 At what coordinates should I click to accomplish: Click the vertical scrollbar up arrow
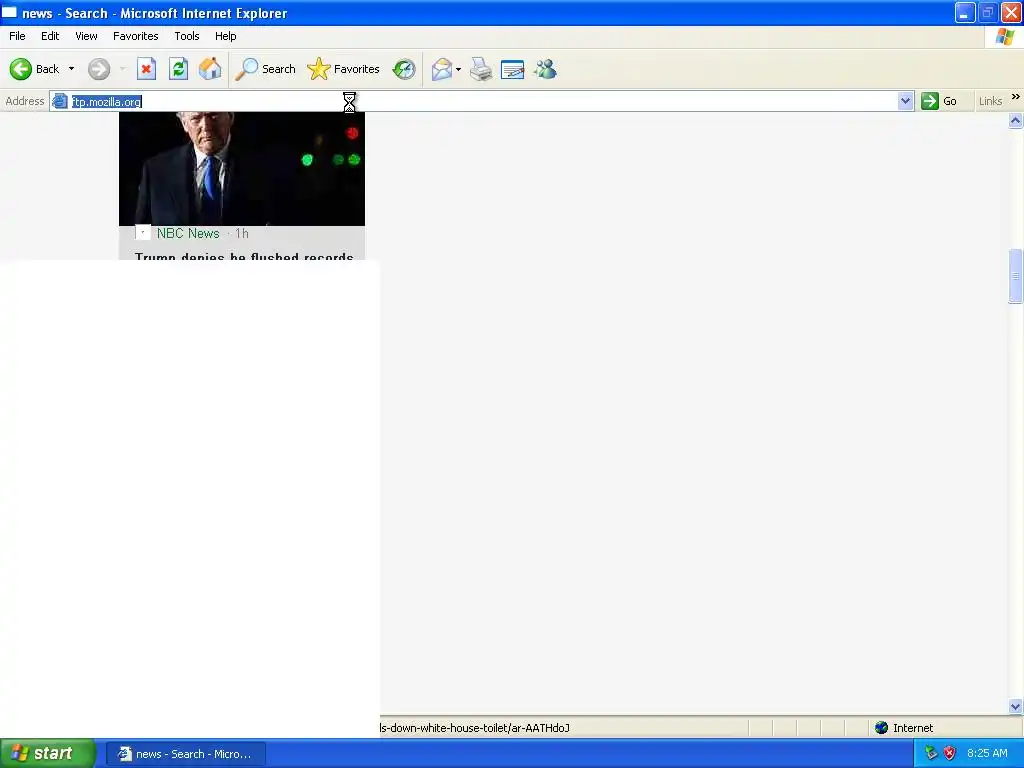(x=1016, y=120)
